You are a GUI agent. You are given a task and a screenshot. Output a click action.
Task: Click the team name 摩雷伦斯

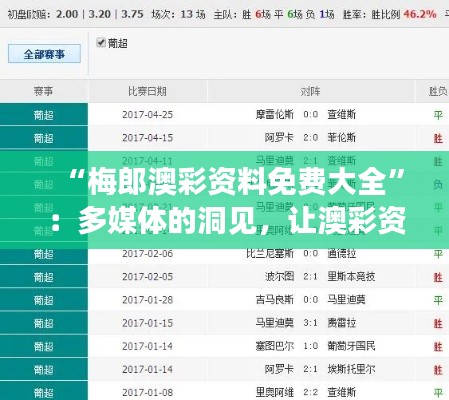275,115
